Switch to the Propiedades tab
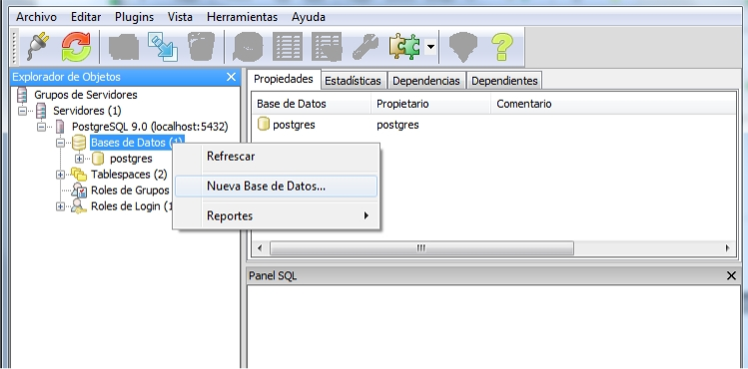 (x=283, y=79)
